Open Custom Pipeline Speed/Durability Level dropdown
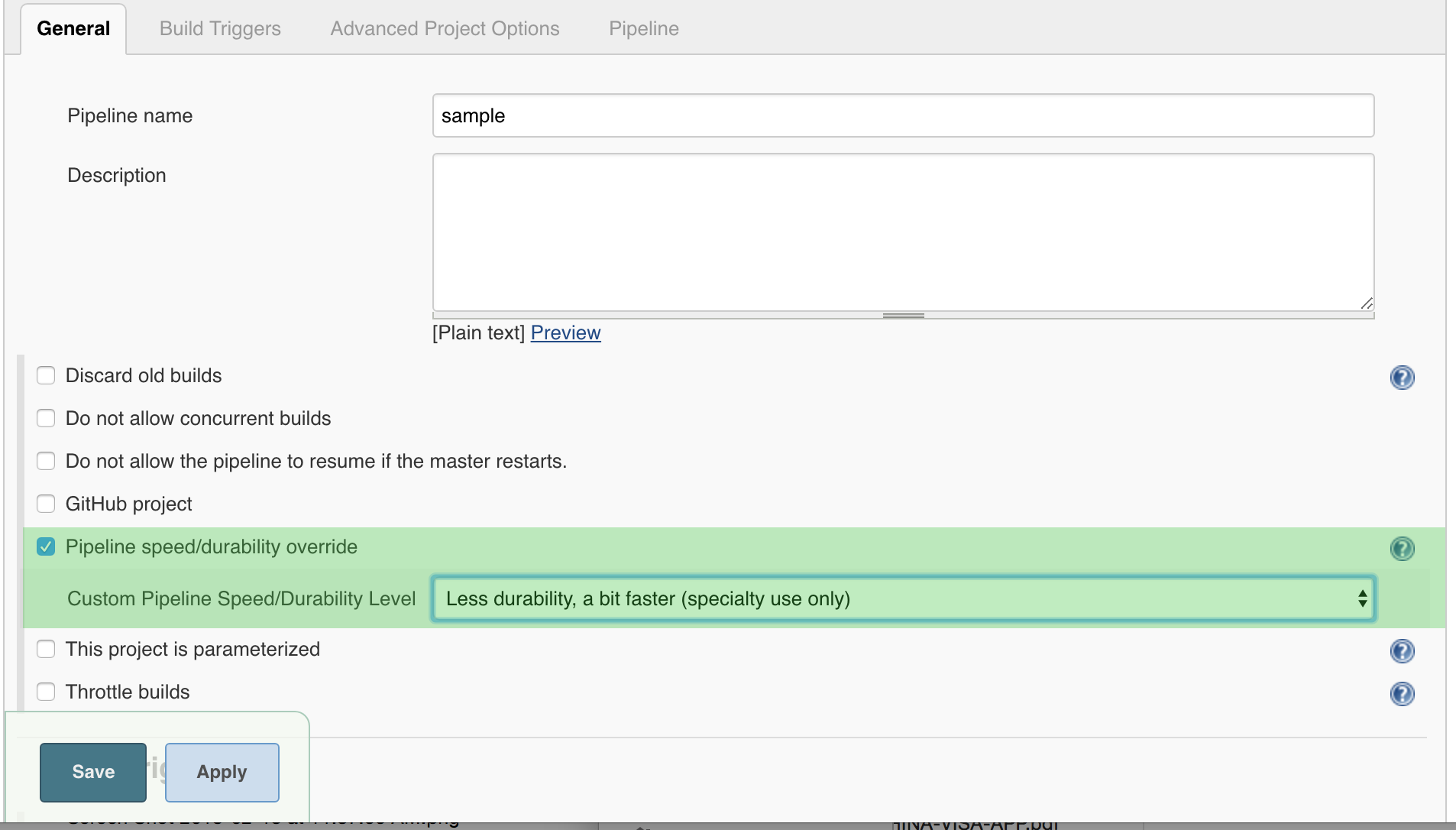 click(903, 598)
